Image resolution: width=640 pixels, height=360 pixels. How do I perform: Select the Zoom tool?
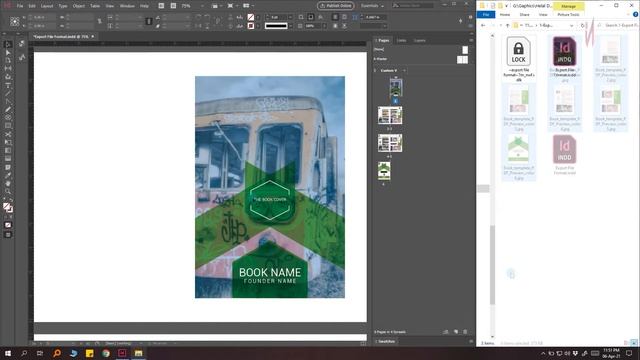8,191
